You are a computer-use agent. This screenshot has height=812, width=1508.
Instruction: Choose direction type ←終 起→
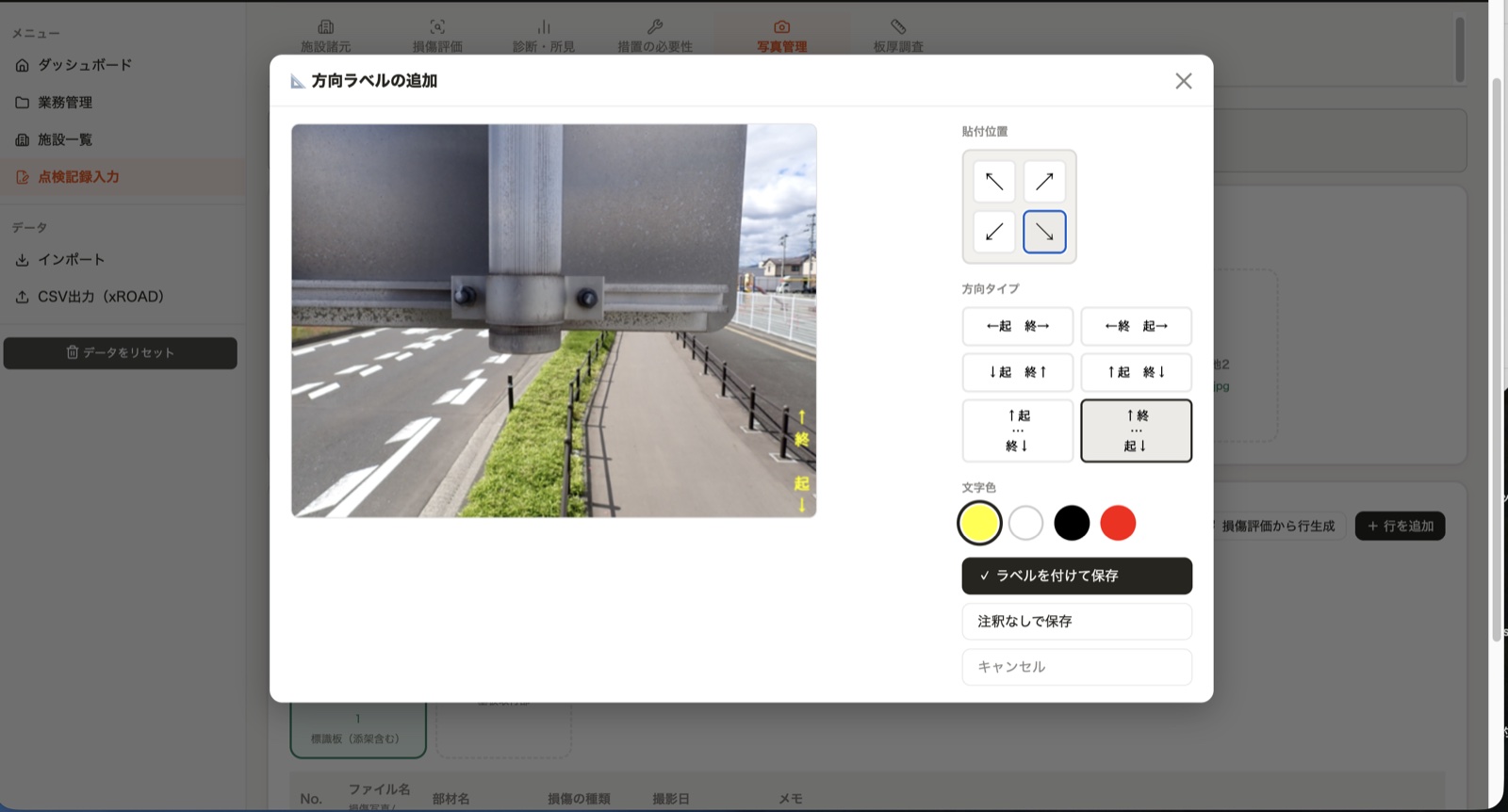[x=1136, y=326]
